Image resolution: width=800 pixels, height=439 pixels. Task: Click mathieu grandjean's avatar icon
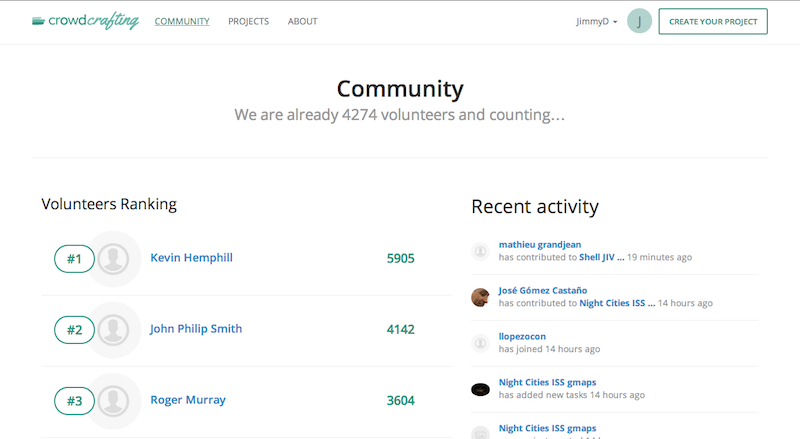[x=480, y=251]
